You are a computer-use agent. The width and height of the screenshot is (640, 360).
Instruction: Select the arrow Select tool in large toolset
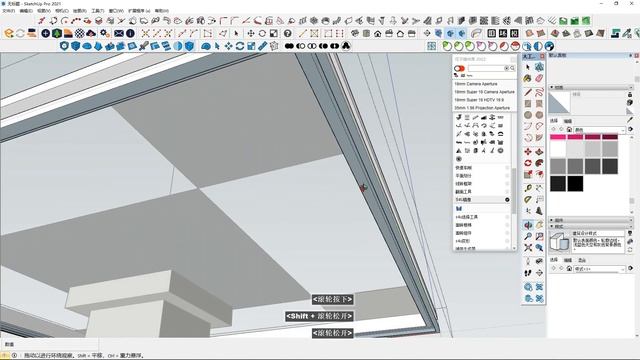click(528, 67)
